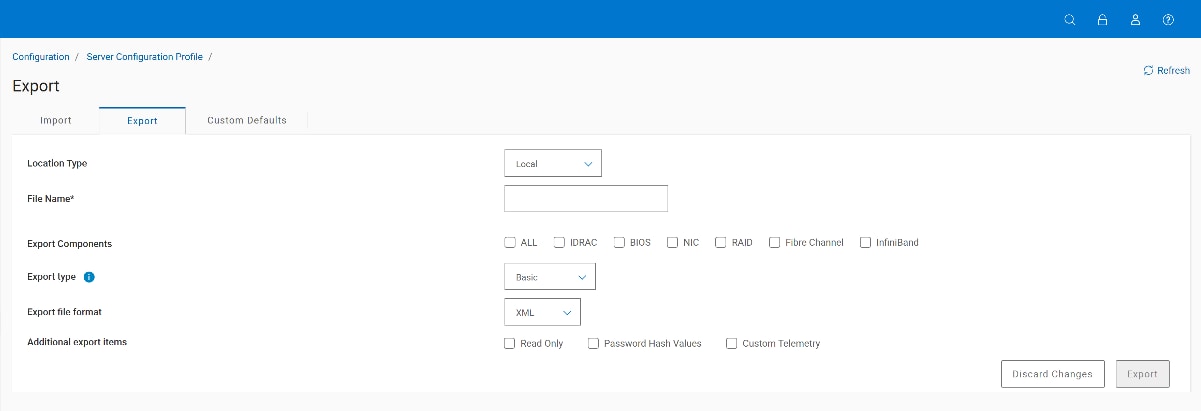This screenshot has height=411, width=1201.
Task: Click the Export Components label
Action: click(70, 244)
